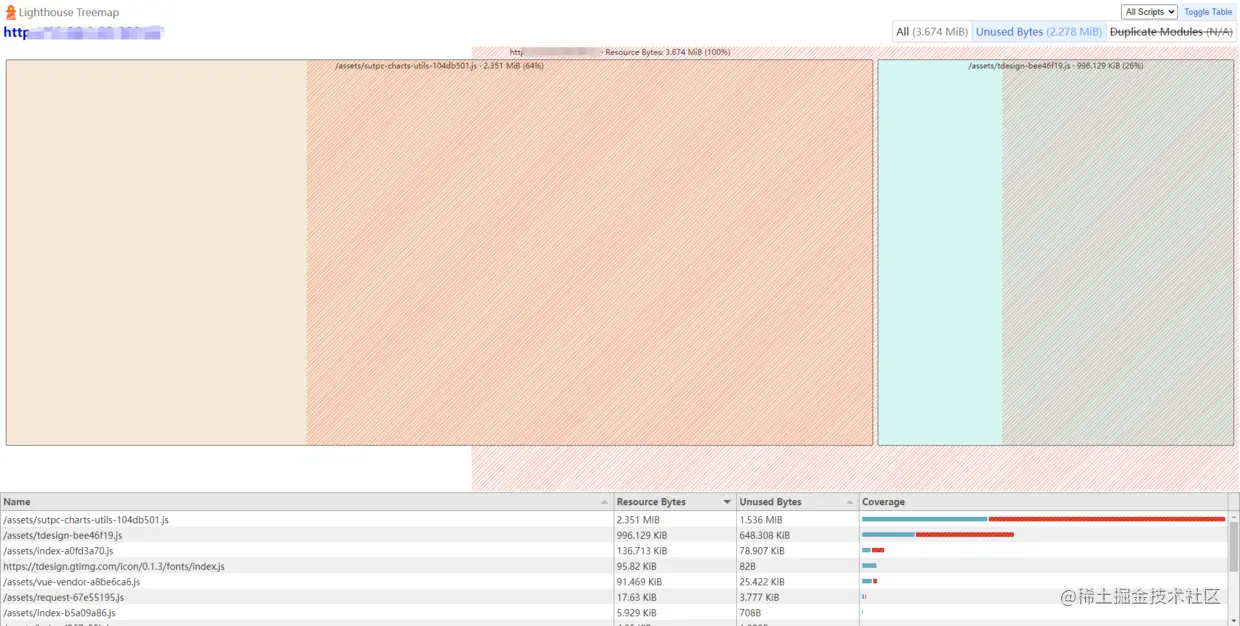Screen dimensions: 1240x626
Task: Select row /assets/request-67e55195.js
Action: click(x=613, y=597)
